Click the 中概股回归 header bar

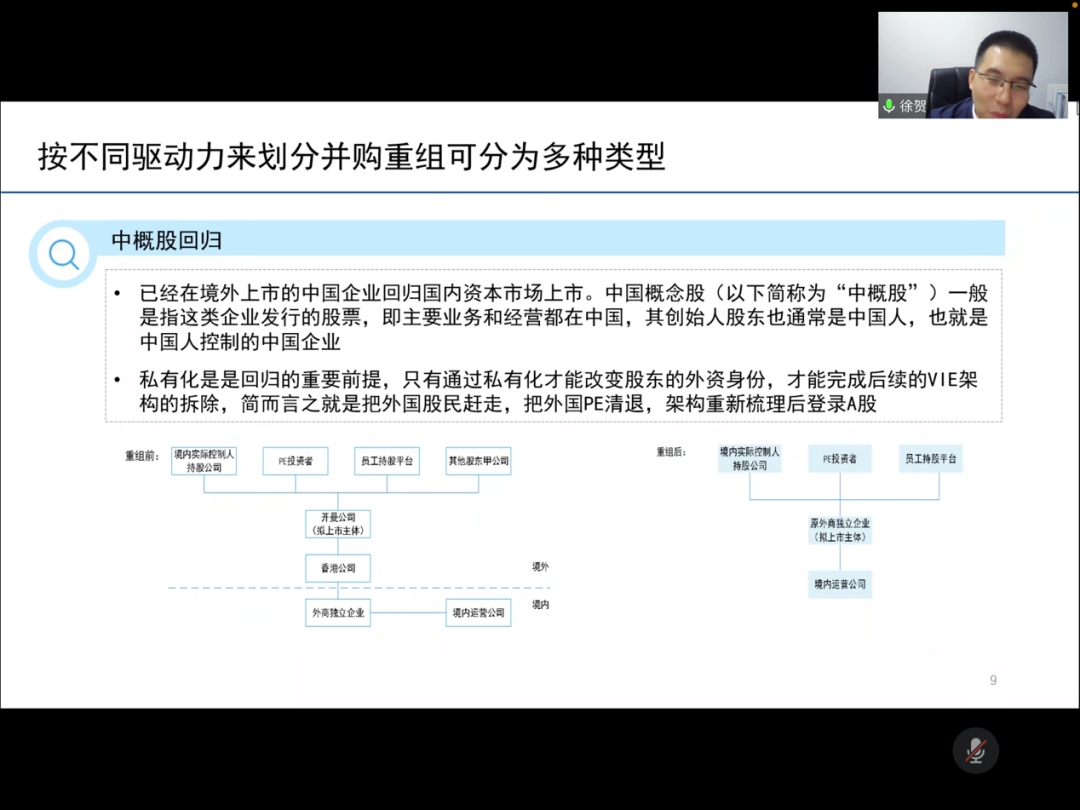click(141, 239)
